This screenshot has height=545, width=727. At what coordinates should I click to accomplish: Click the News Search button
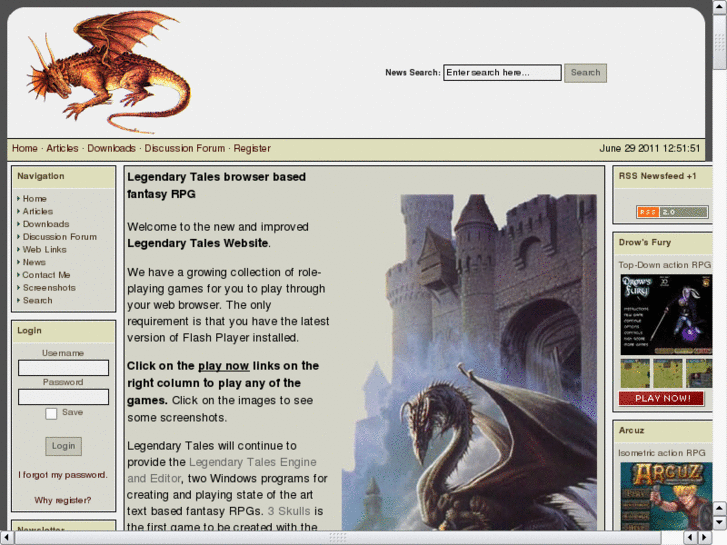(585, 73)
